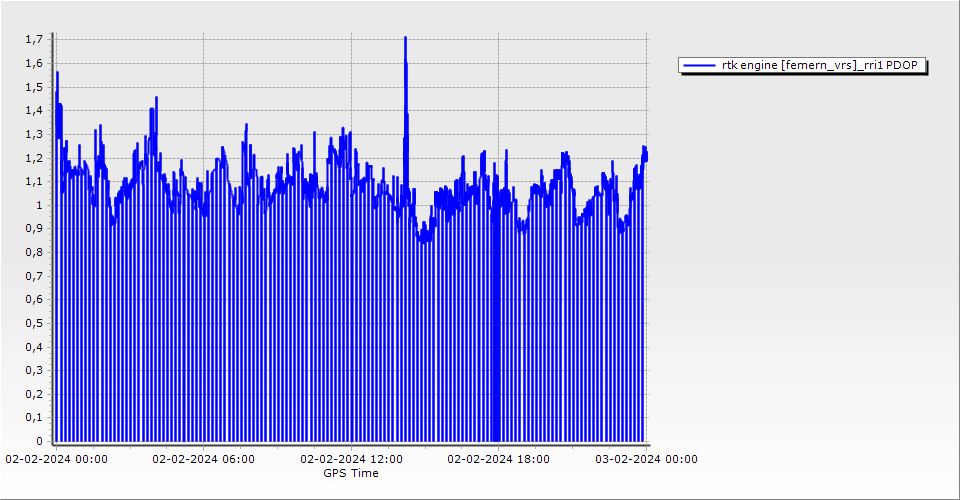Select the '03-02-2024 00:00' end time label

pos(646,459)
